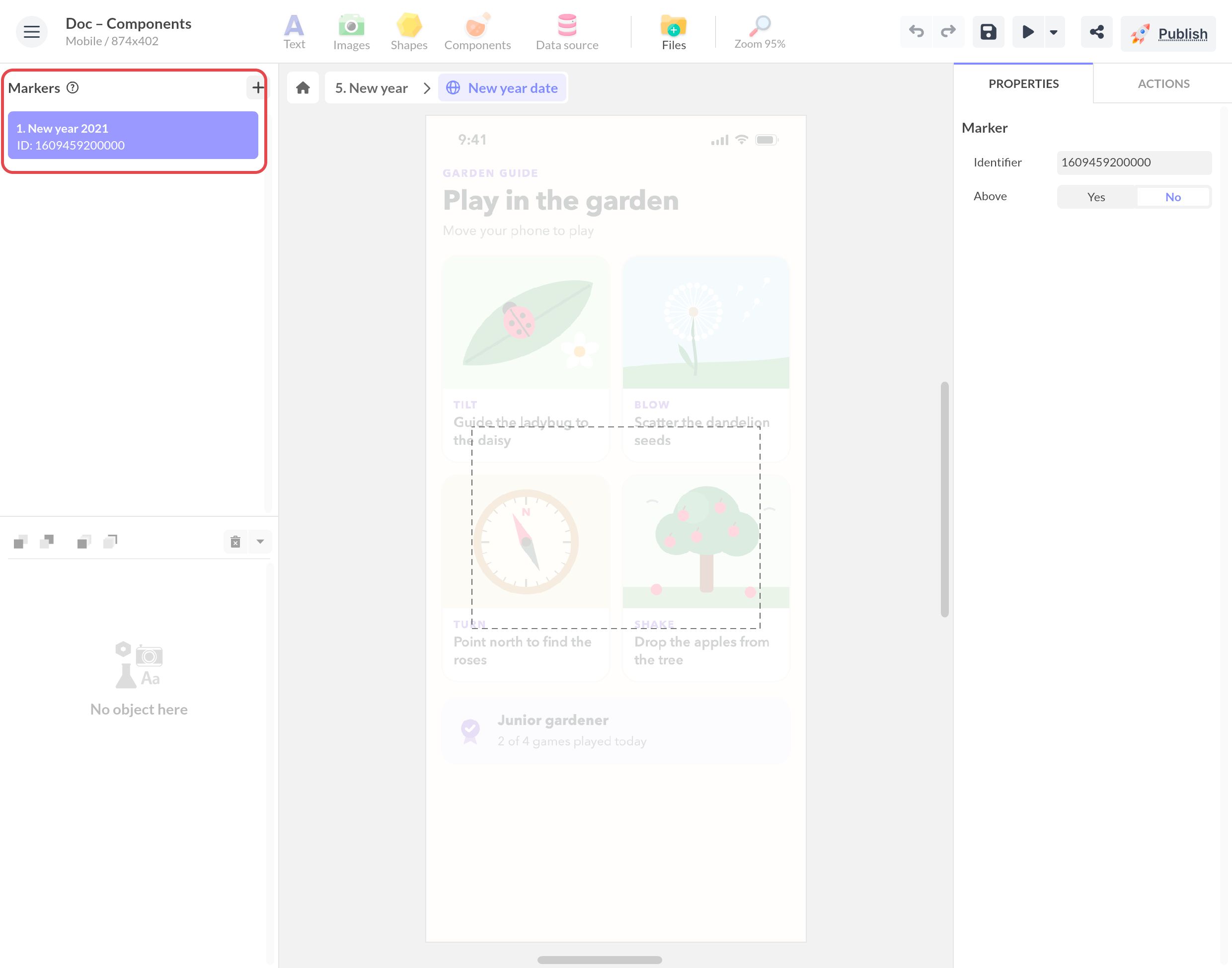The height and width of the screenshot is (968, 1232).
Task: Click the Zoom 95% magnifier
Action: tap(759, 32)
